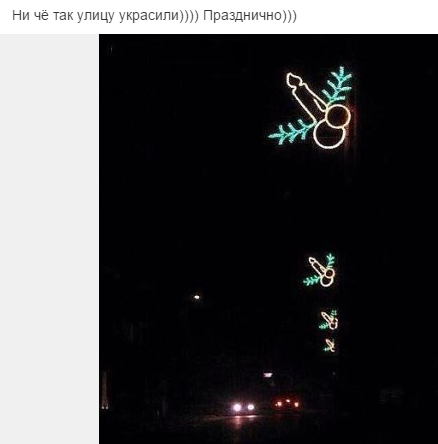The image size is (438, 444).
Task: Click the word "украсили" in the post text
Action: point(149,16)
